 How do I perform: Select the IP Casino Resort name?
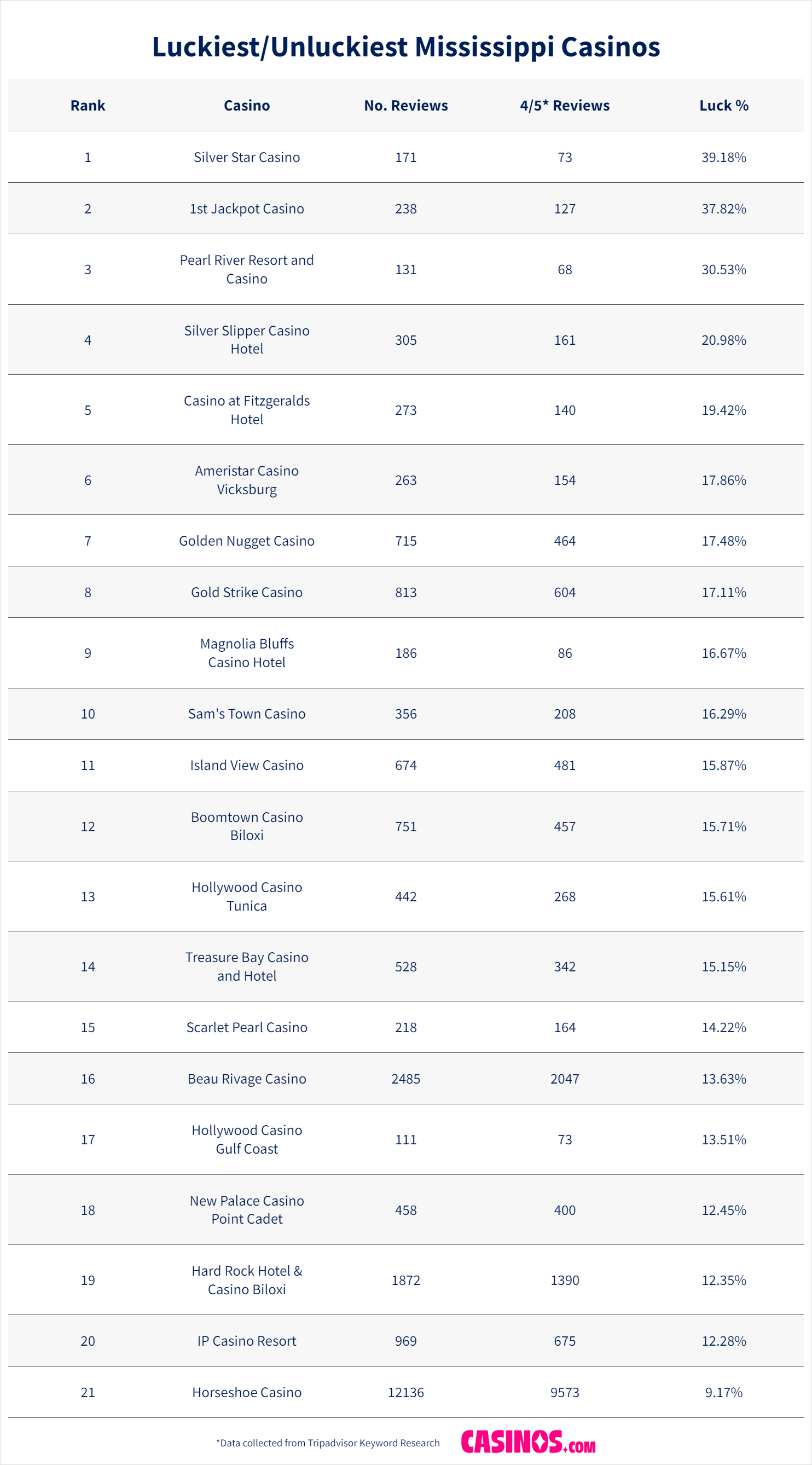coord(247,1341)
